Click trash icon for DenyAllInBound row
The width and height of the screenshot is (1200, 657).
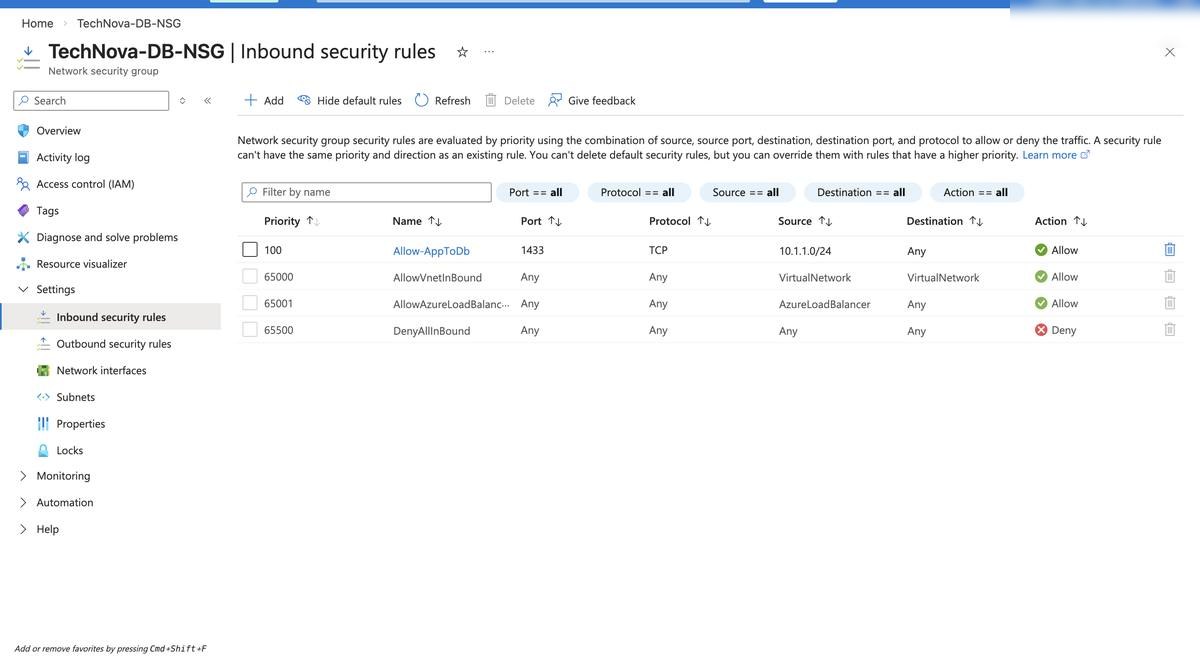click(x=1170, y=330)
